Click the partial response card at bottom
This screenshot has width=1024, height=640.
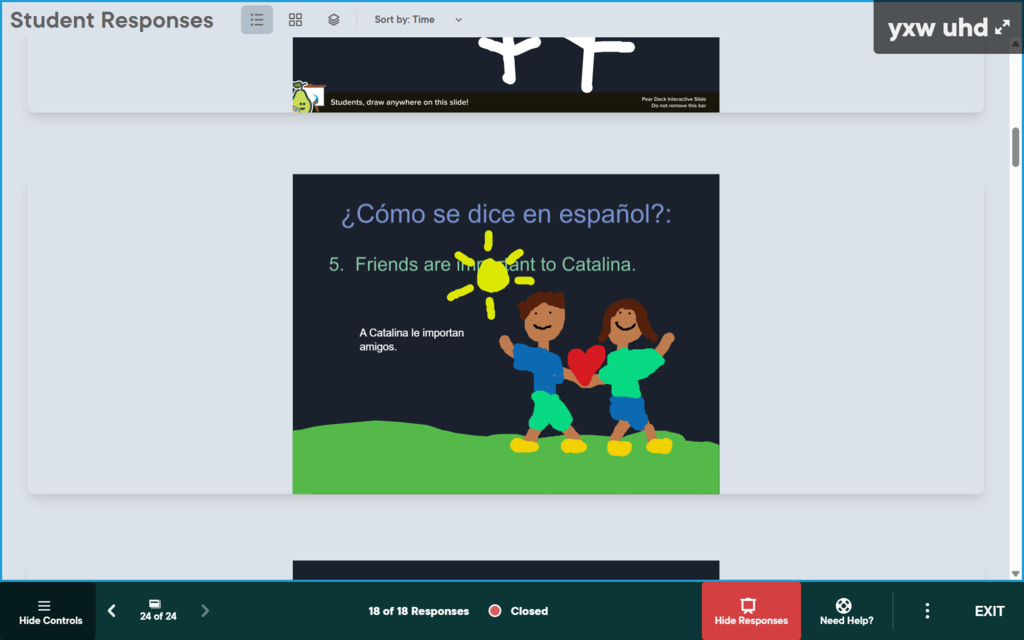click(505, 570)
